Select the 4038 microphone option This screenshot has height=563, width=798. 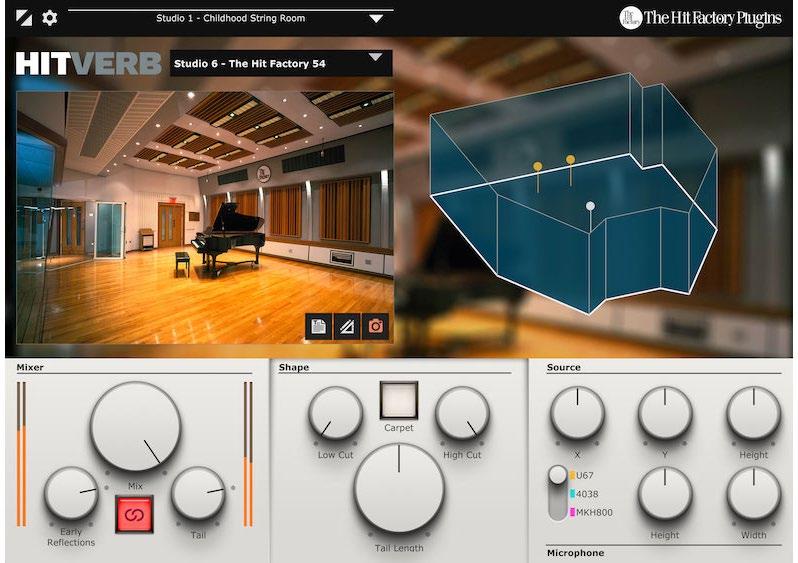click(584, 494)
